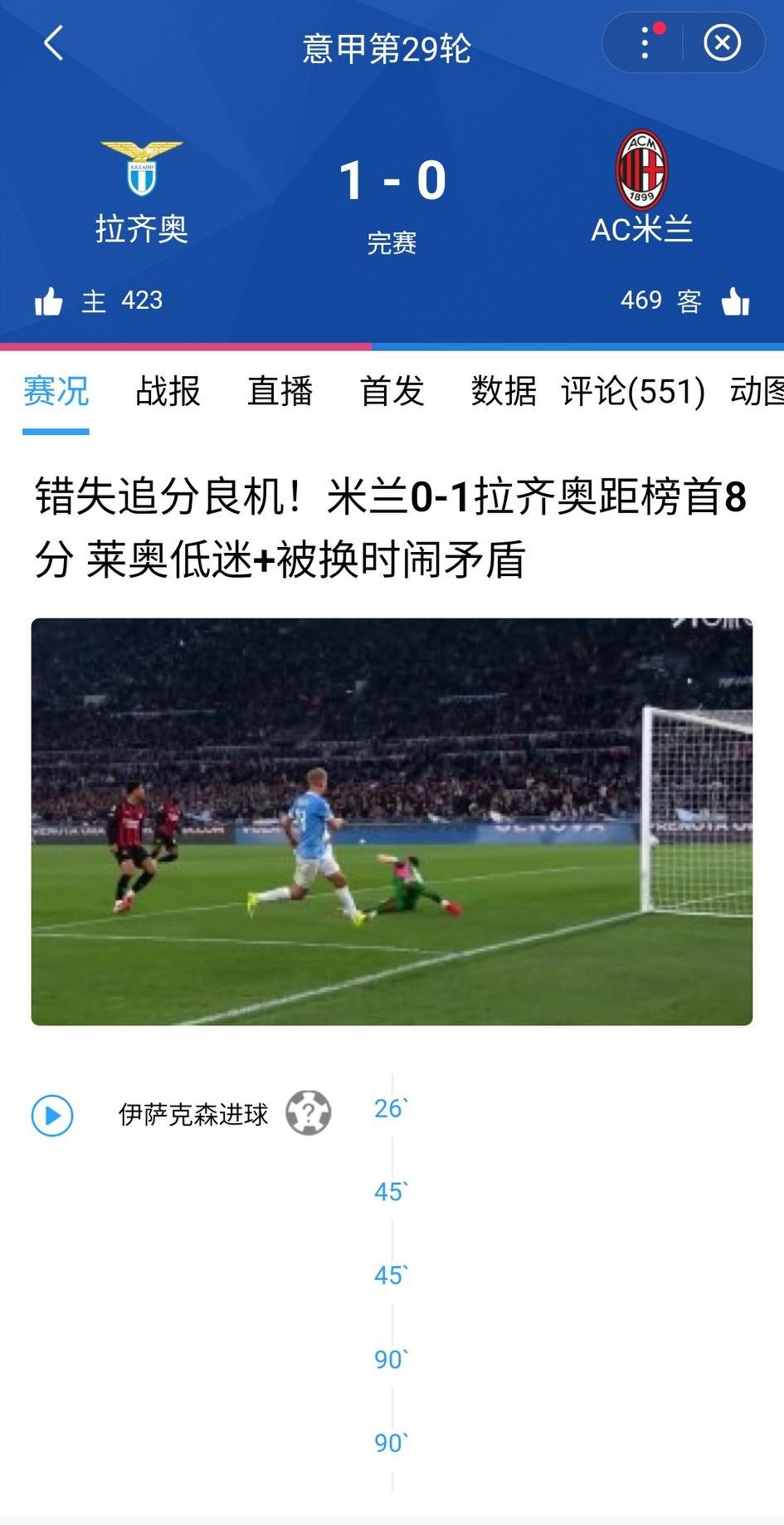
Task: Open the match goal photo thumbnail
Action: pyautogui.click(x=392, y=822)
